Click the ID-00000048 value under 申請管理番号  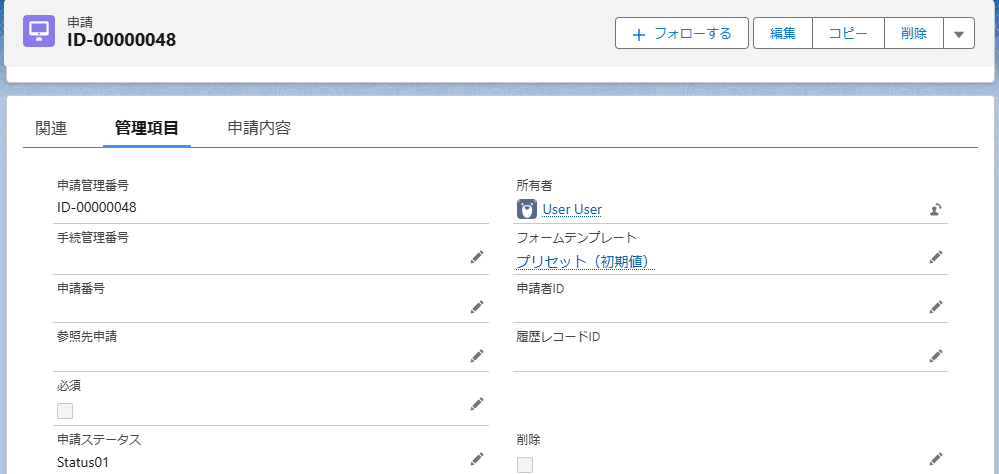[97, 207]
